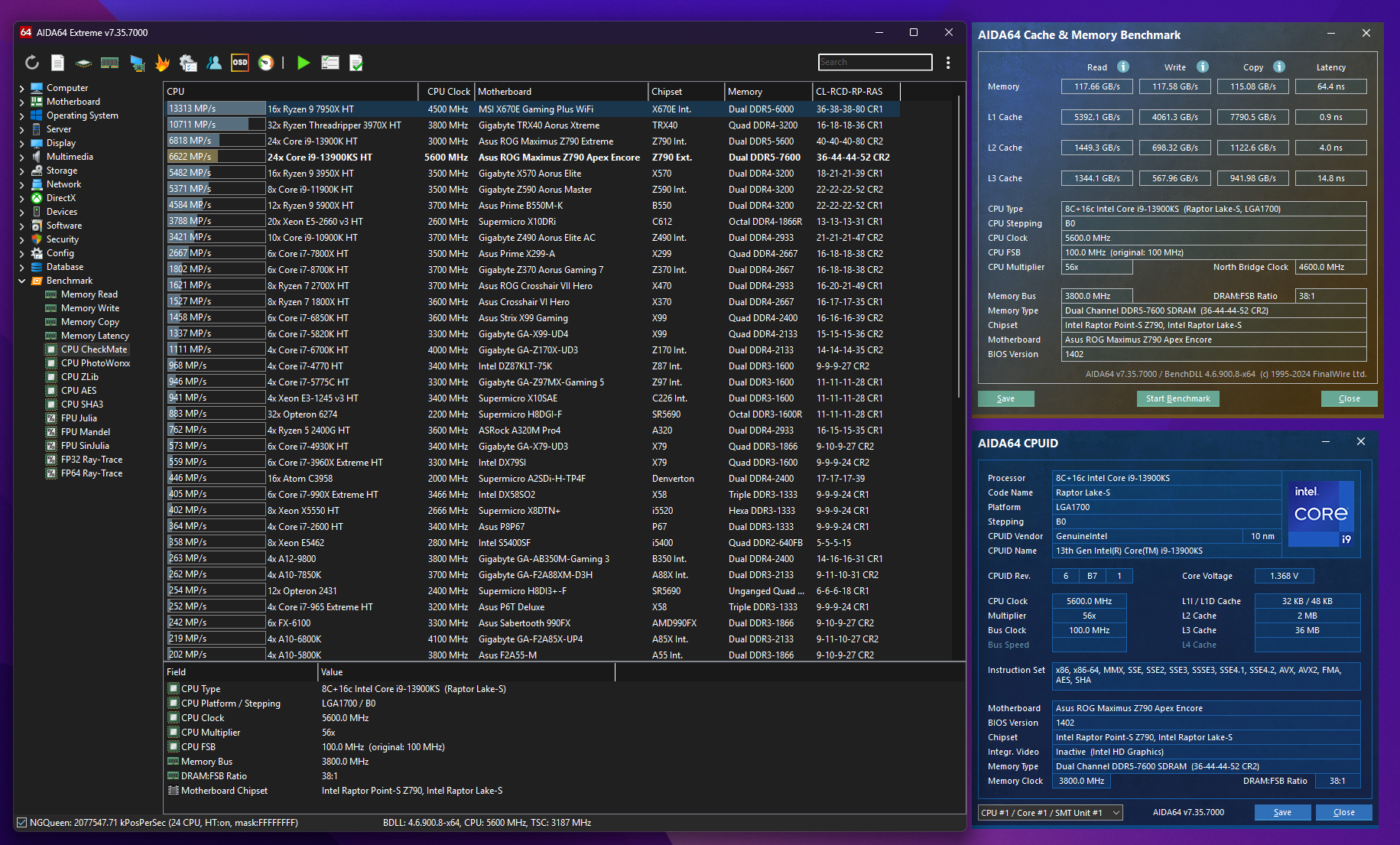The height and width of the screenshot is (845, 1400).
Task: Click the 6622 MP/s highlighted score bar
Action: (x=216, y=158)
